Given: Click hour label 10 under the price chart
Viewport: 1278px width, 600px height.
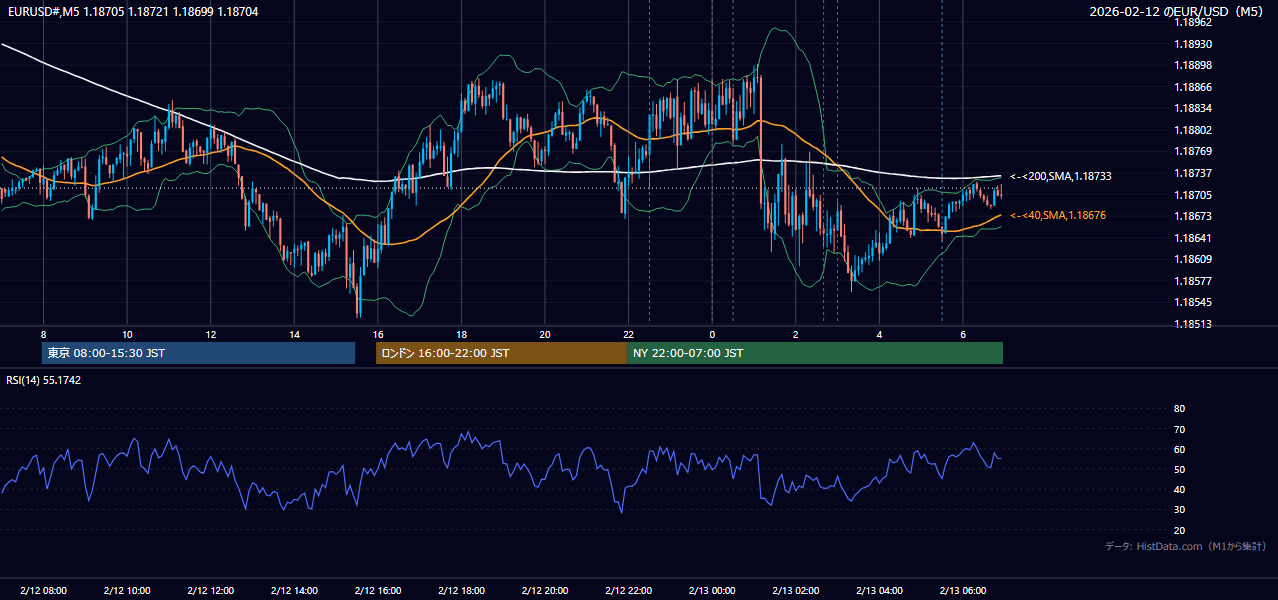Looking at the screenshot, I should 127,333.
